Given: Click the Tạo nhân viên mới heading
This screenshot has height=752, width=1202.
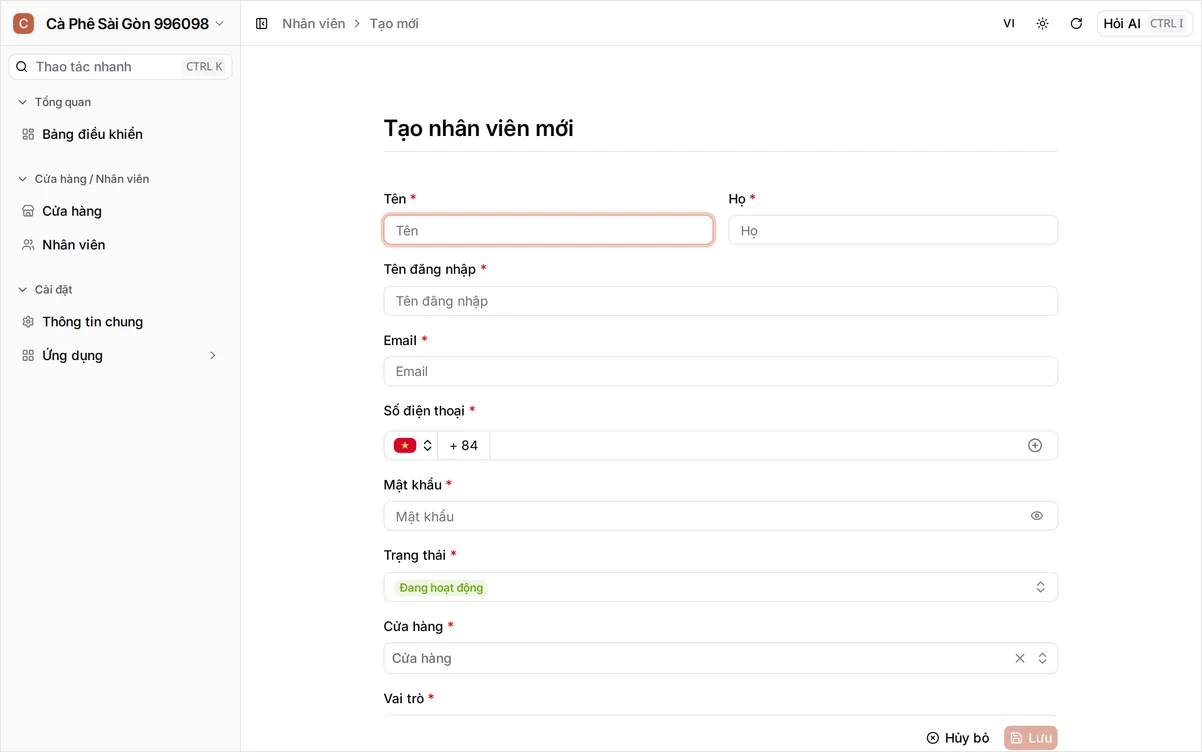Looking at the screenshot, I should pos(478,128).
